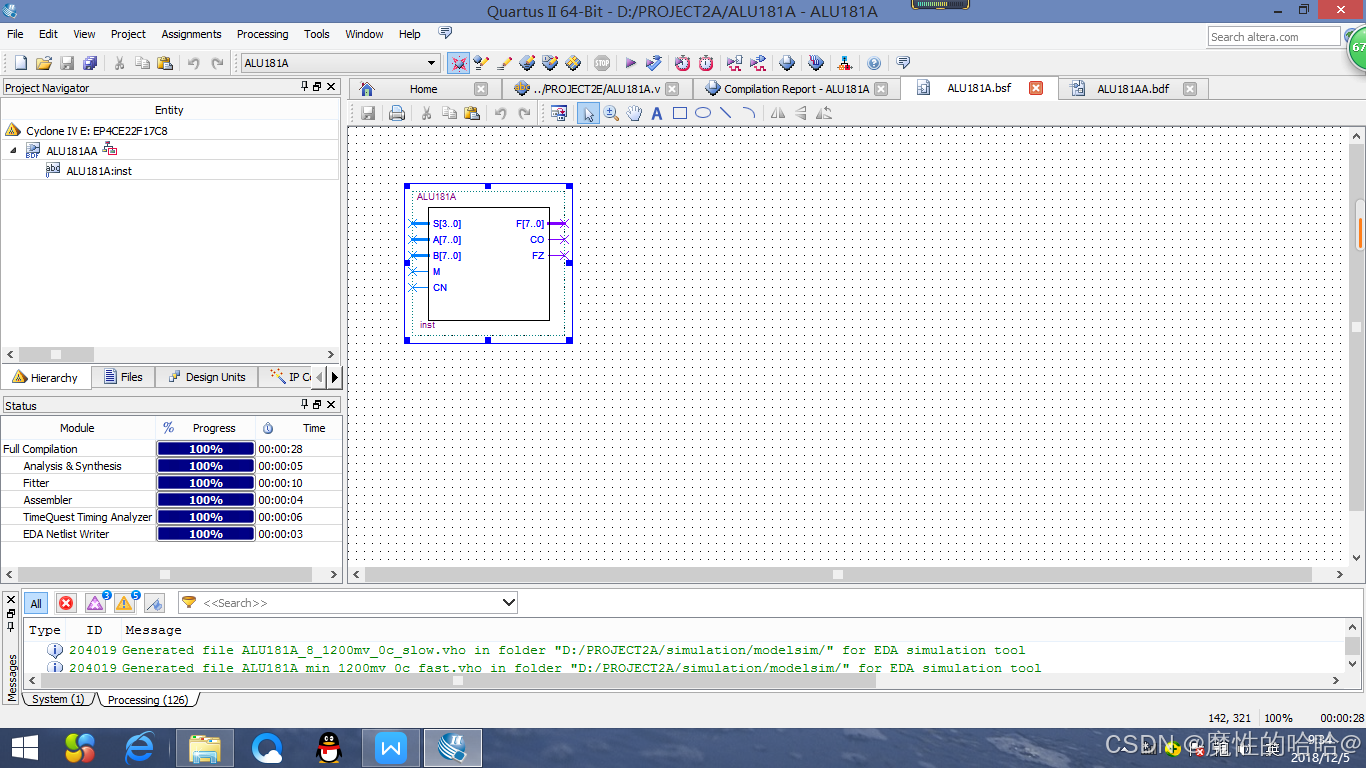Image resolution: width=1366 pixels, height=768 pixels.
Task: Select the Line drawing tool
Action: pyautogui.click(x=726, y=113)
